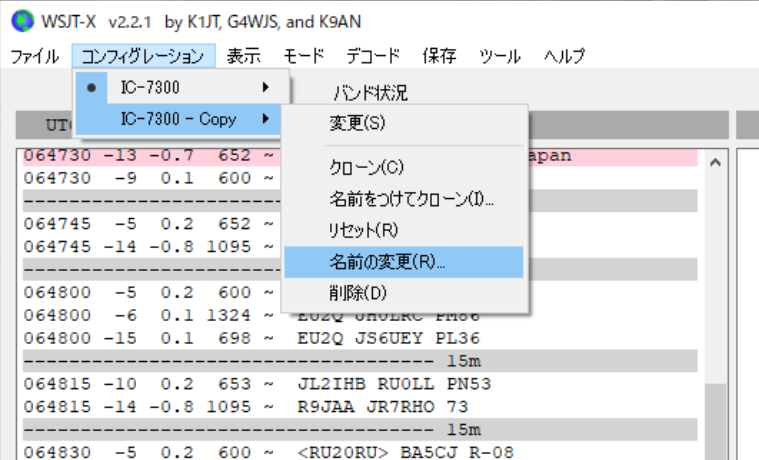Select decode line <RU20RU> BA5CJ R-08
Screen dimensions: 759x460
[x=360, y=452]
